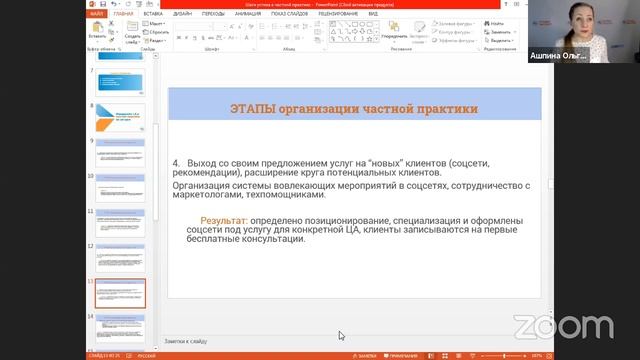
Task: Start slideshow from quick access toolbar
Action: point(139,4)
